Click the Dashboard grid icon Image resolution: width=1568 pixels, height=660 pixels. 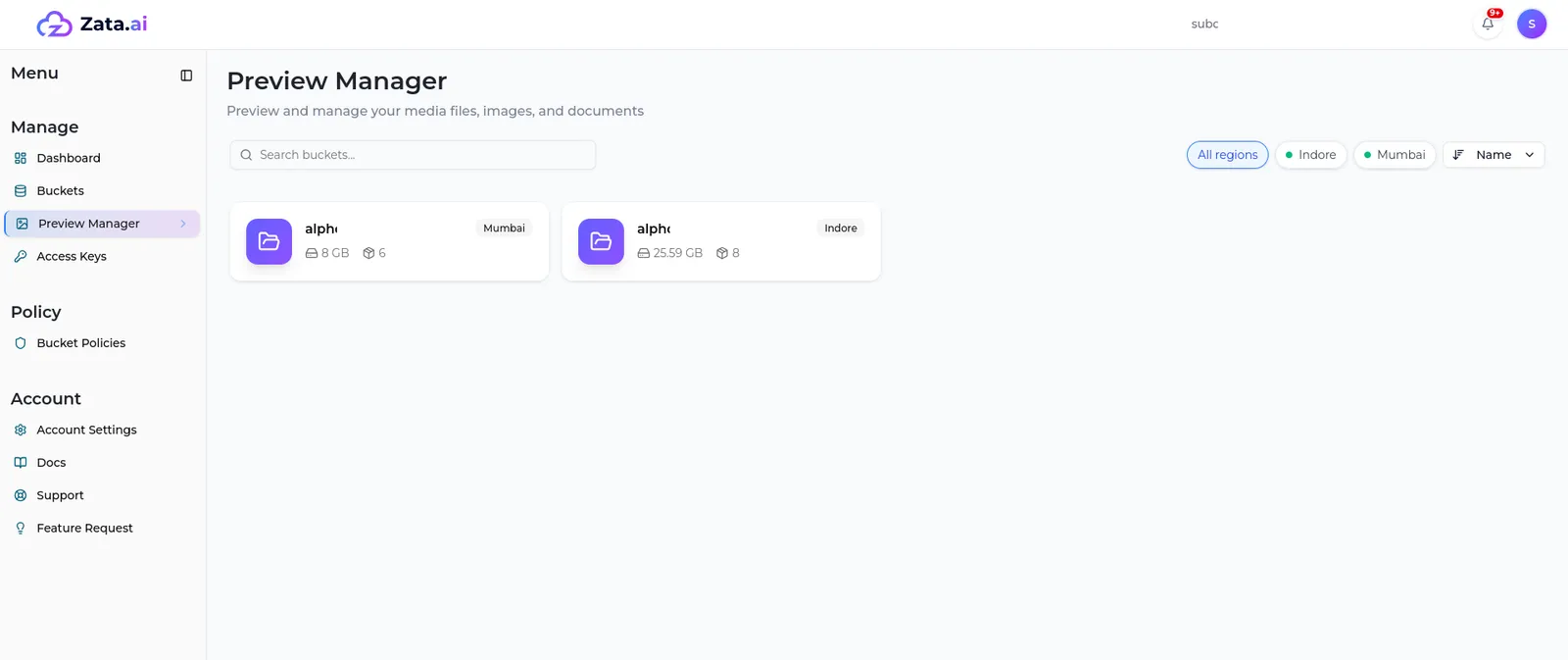coord(21,158)
